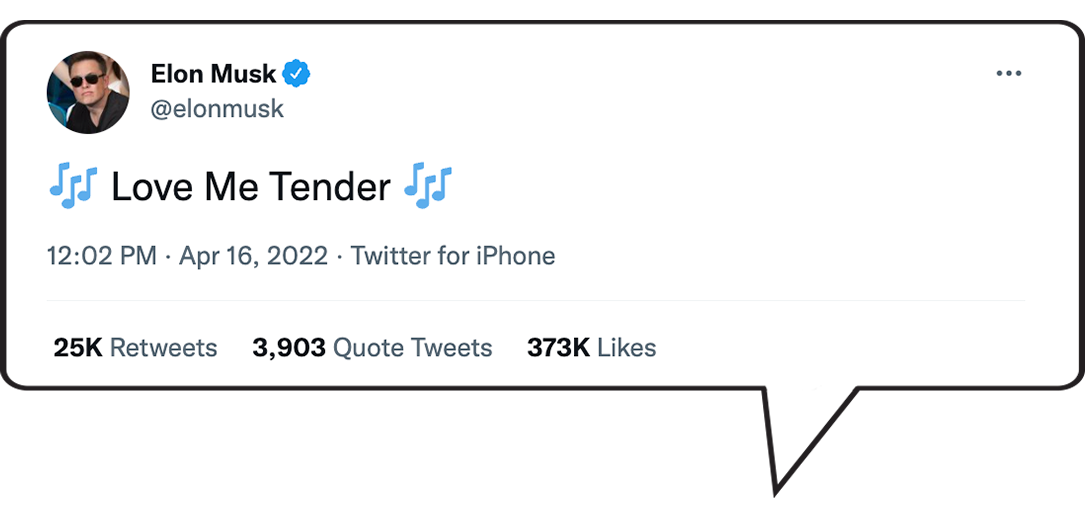Click the Apr 16, 2022 date
1086x506 pixels.
253,256
